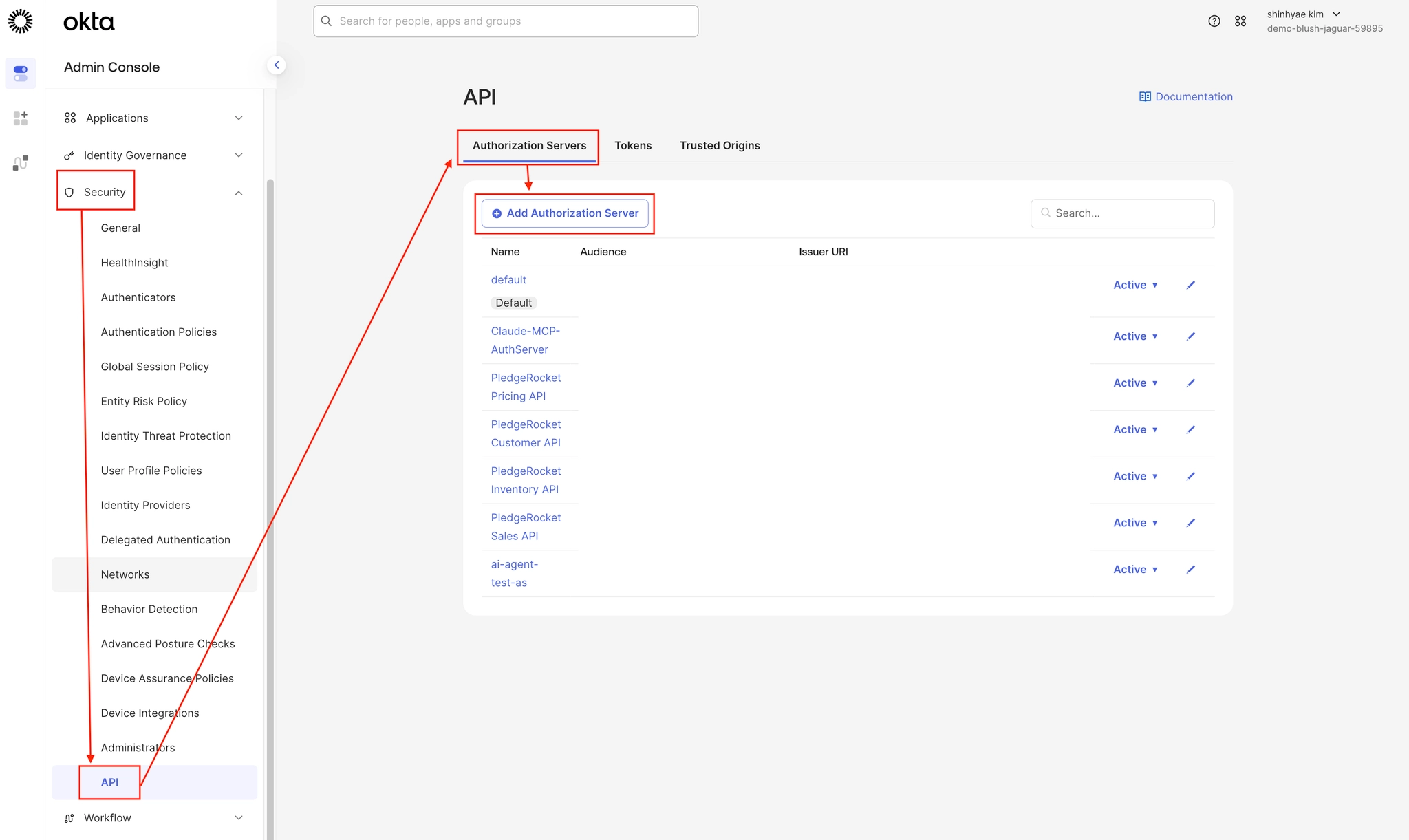Edit PledgeRocket Sales API with pencil icon
The height and width of the screenshot is (840, 1409).
pyautogui.click(x=1191, y=523)
